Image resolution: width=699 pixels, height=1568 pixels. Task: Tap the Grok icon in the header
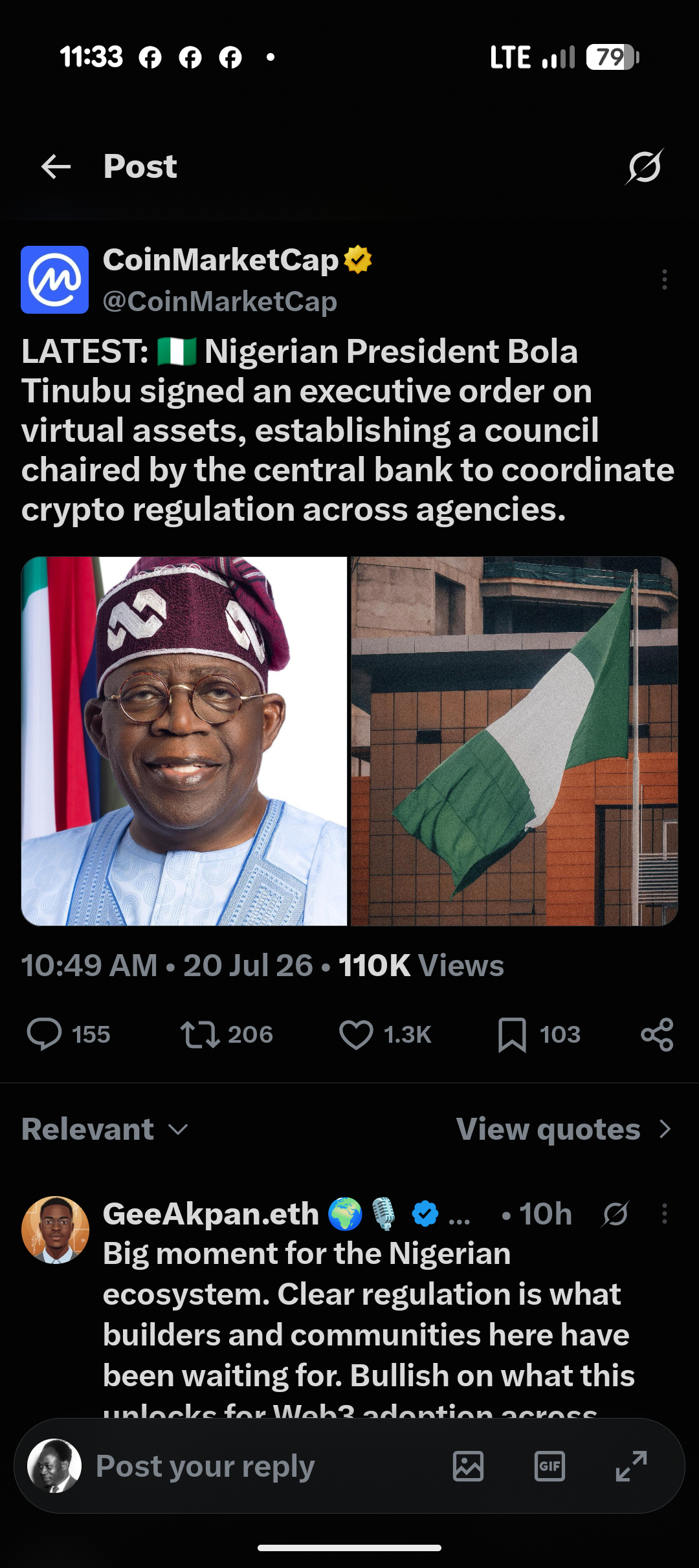645,167
